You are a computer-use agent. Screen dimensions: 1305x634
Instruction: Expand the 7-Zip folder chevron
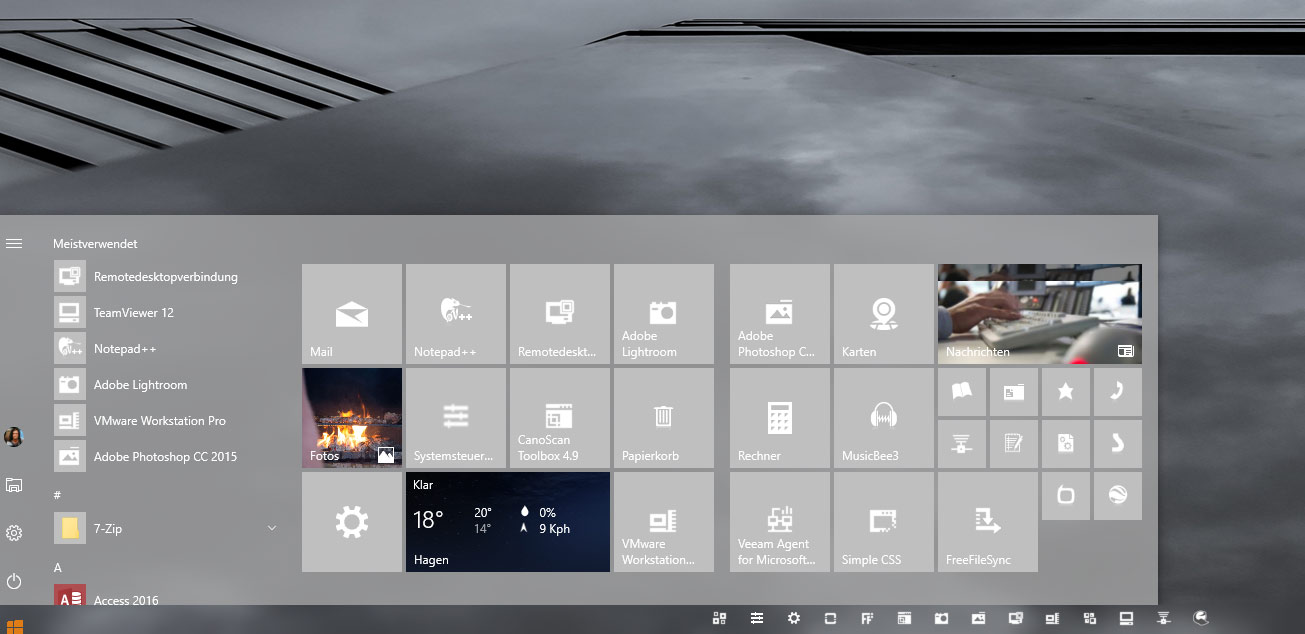coord(272,528)
